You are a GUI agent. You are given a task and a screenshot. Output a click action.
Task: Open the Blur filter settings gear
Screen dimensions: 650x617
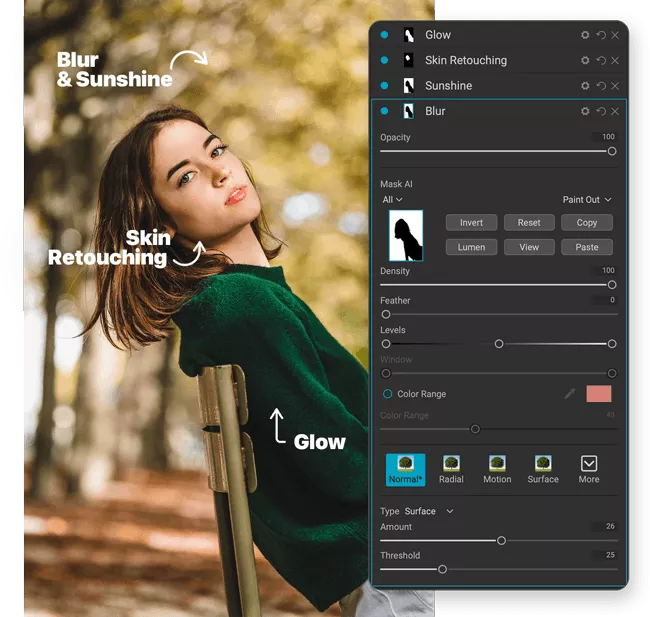click(x=585, y=111)
